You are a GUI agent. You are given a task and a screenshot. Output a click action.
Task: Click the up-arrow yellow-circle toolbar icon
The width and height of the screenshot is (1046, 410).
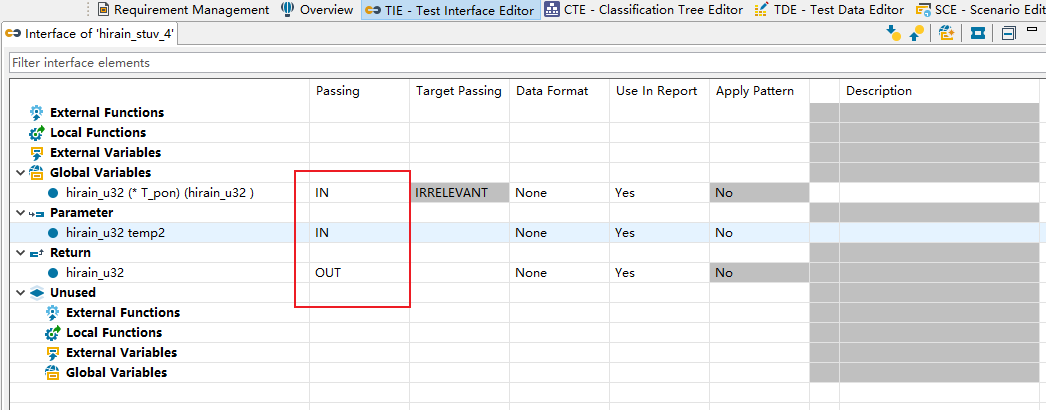(x=917, y=33)
